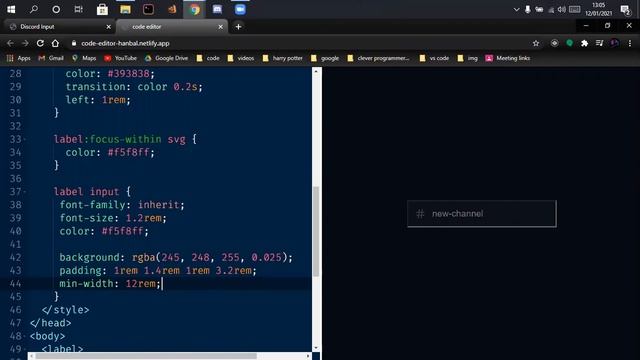Screen dimensions: 640x360
Task: Show hidden system tray icons
Action: tap(516, 9)
